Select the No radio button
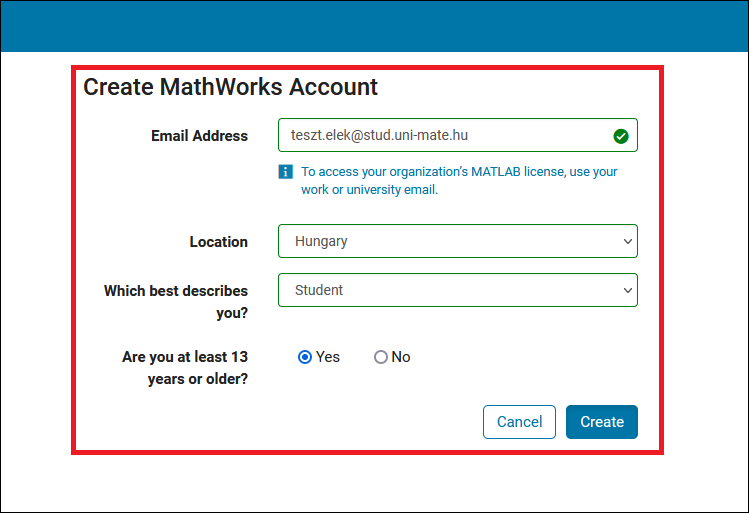Viewport: 749px width, 513px height. click(380, 357)
